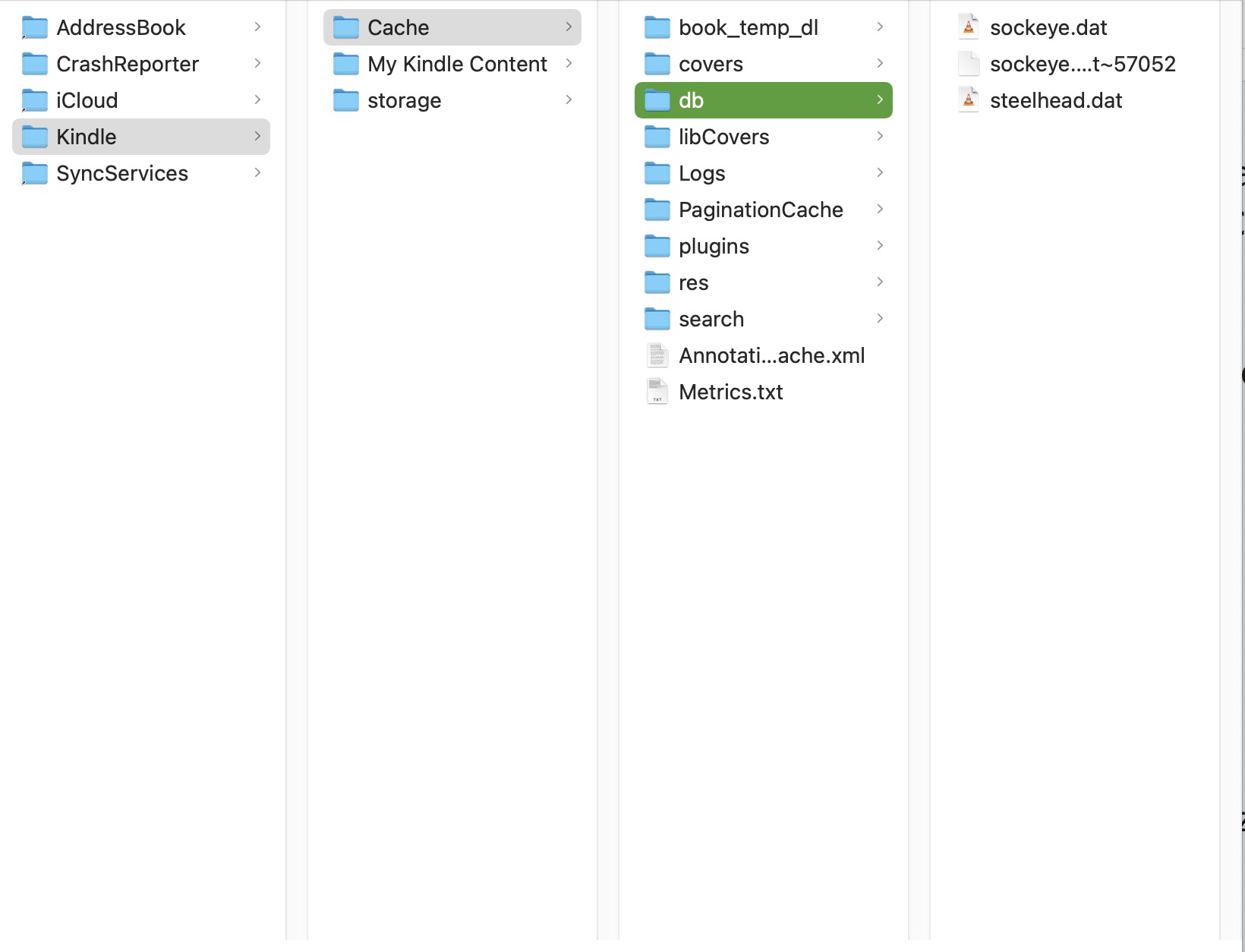Image resolution: width=1245 pixels, height=952 pixels.
Task: Select the 'My Kindle Content' folder name
Action: coord(457,65)
